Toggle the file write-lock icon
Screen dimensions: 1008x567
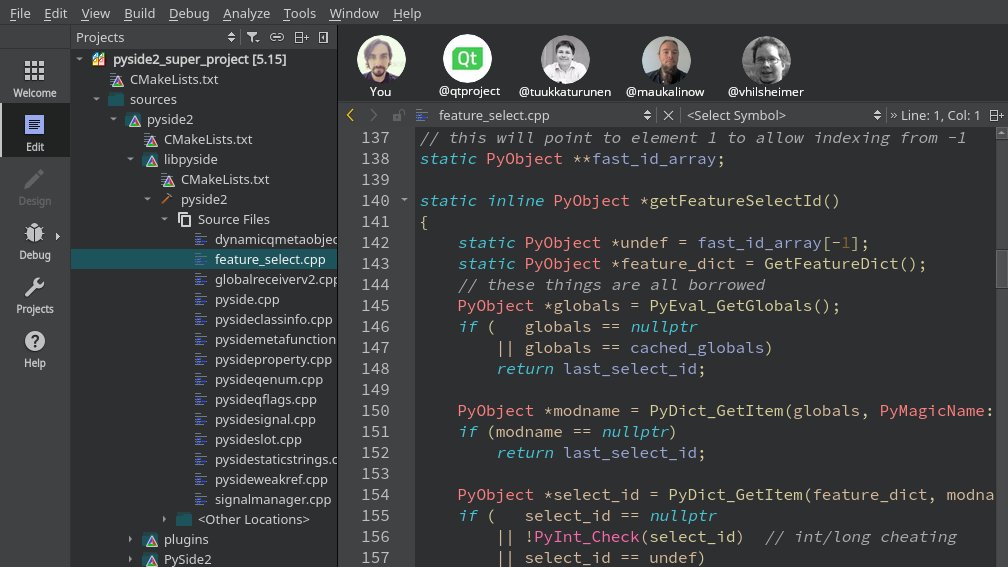point(399,115)
